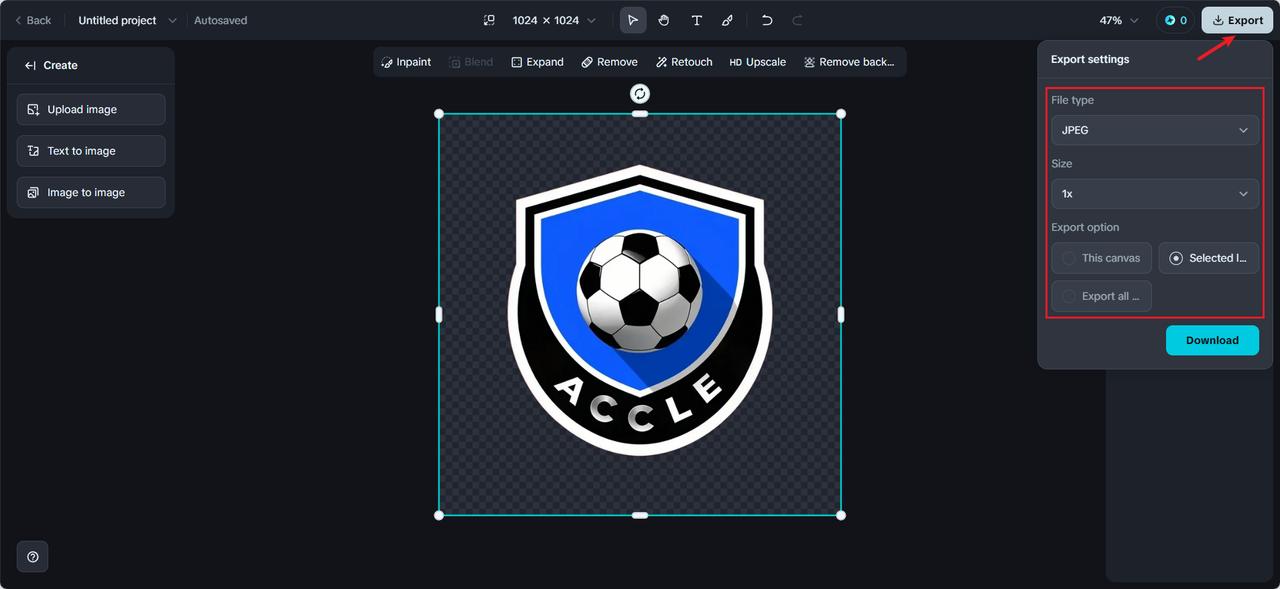Click the rotate handle above the canvas

pos(640,93)
